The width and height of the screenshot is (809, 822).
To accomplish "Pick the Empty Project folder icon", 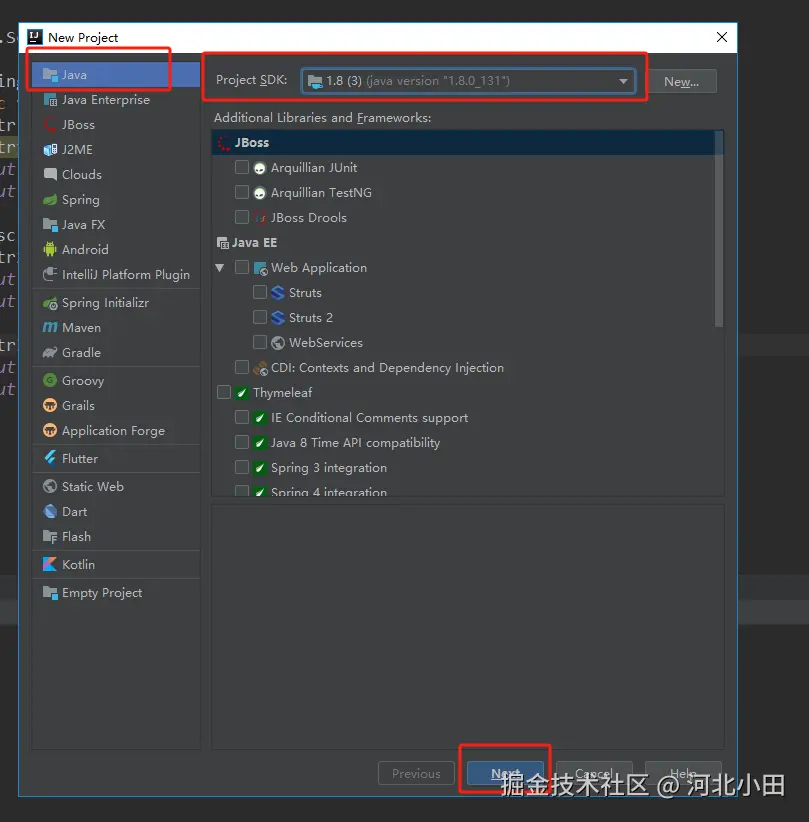I will click(x=50, y=593).
